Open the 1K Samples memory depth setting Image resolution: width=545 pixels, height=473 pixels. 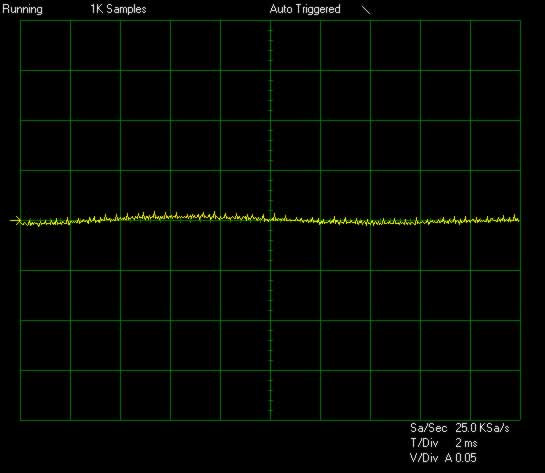point(119,9)
